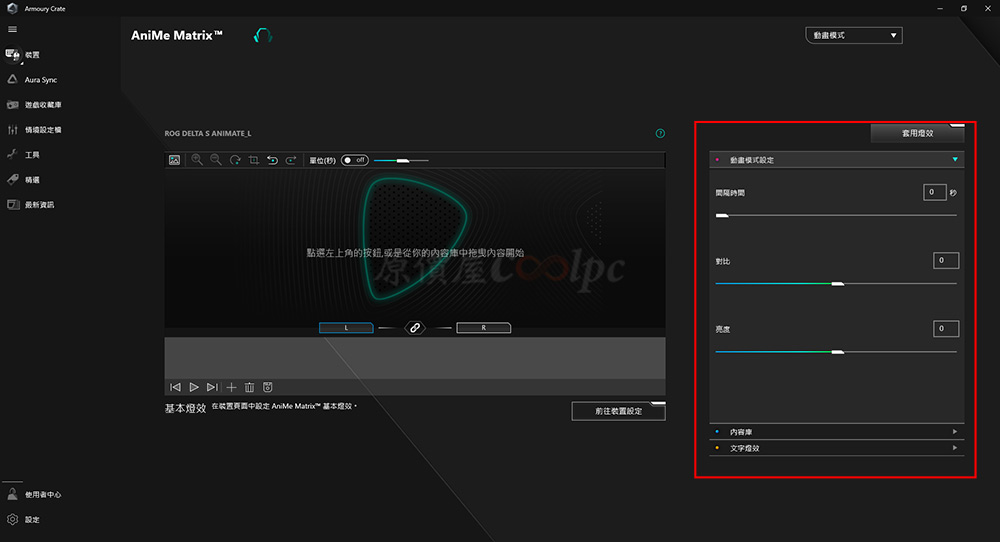Viewport: 1000px width, 542px height.
Task: Open the hamburger menu in the sidebar
Action: [12, 29]
